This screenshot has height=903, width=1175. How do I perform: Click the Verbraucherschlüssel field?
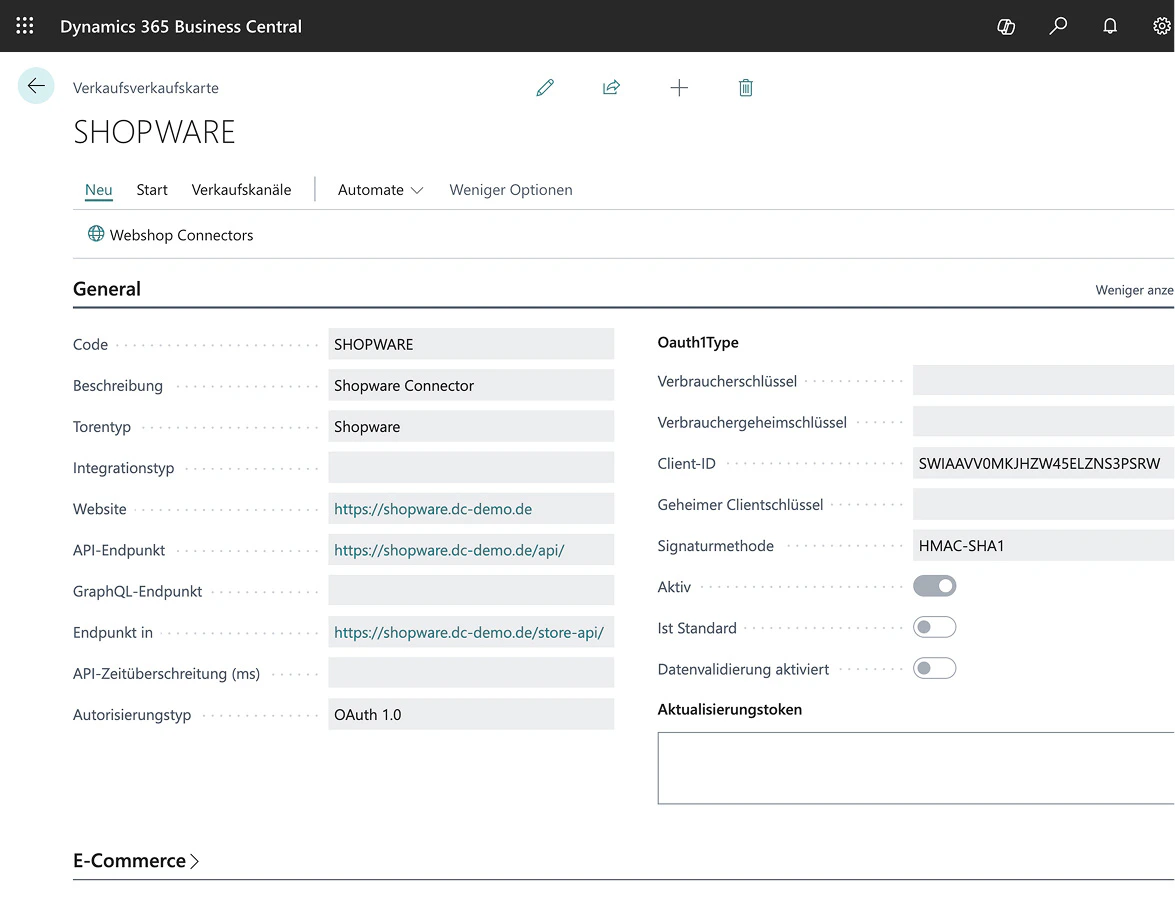pos(1043,381)
